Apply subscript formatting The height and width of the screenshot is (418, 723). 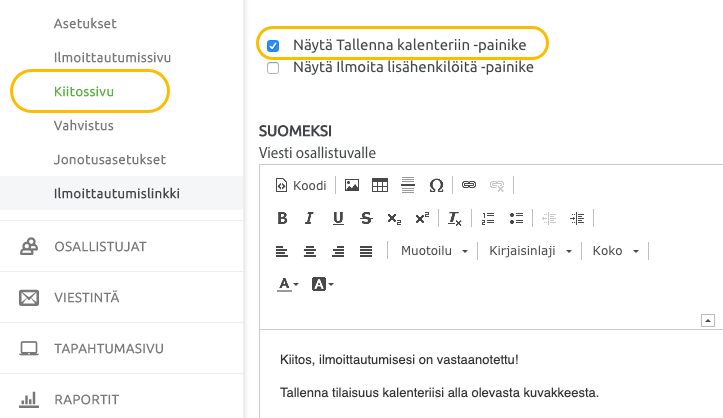(x=394, y=218)
